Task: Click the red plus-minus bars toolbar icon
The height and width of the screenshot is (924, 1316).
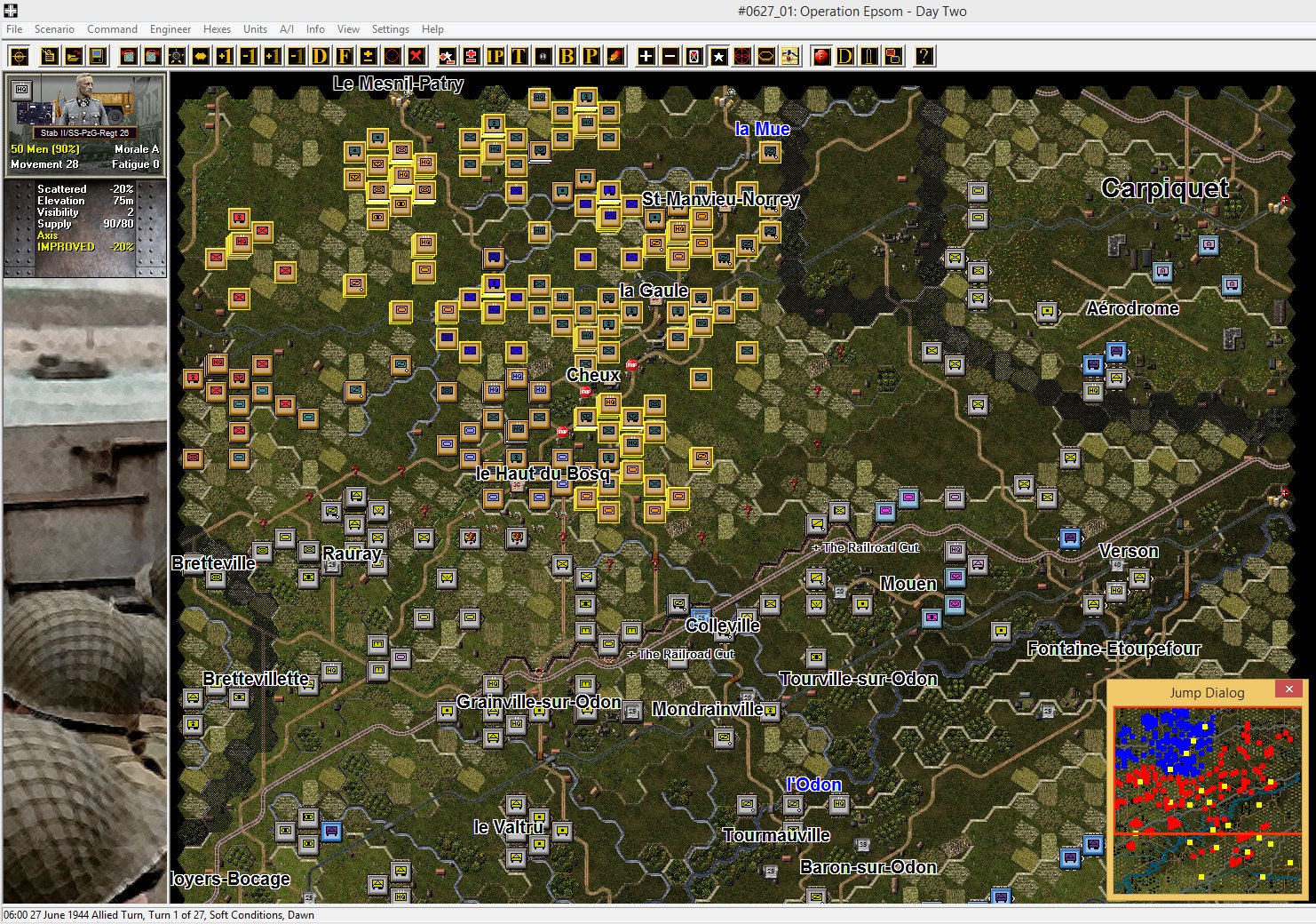Action: click(x=471, y=56)
